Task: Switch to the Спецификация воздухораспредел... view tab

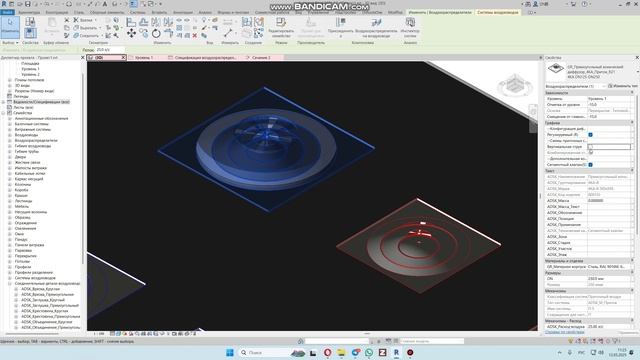Action: 205,58
